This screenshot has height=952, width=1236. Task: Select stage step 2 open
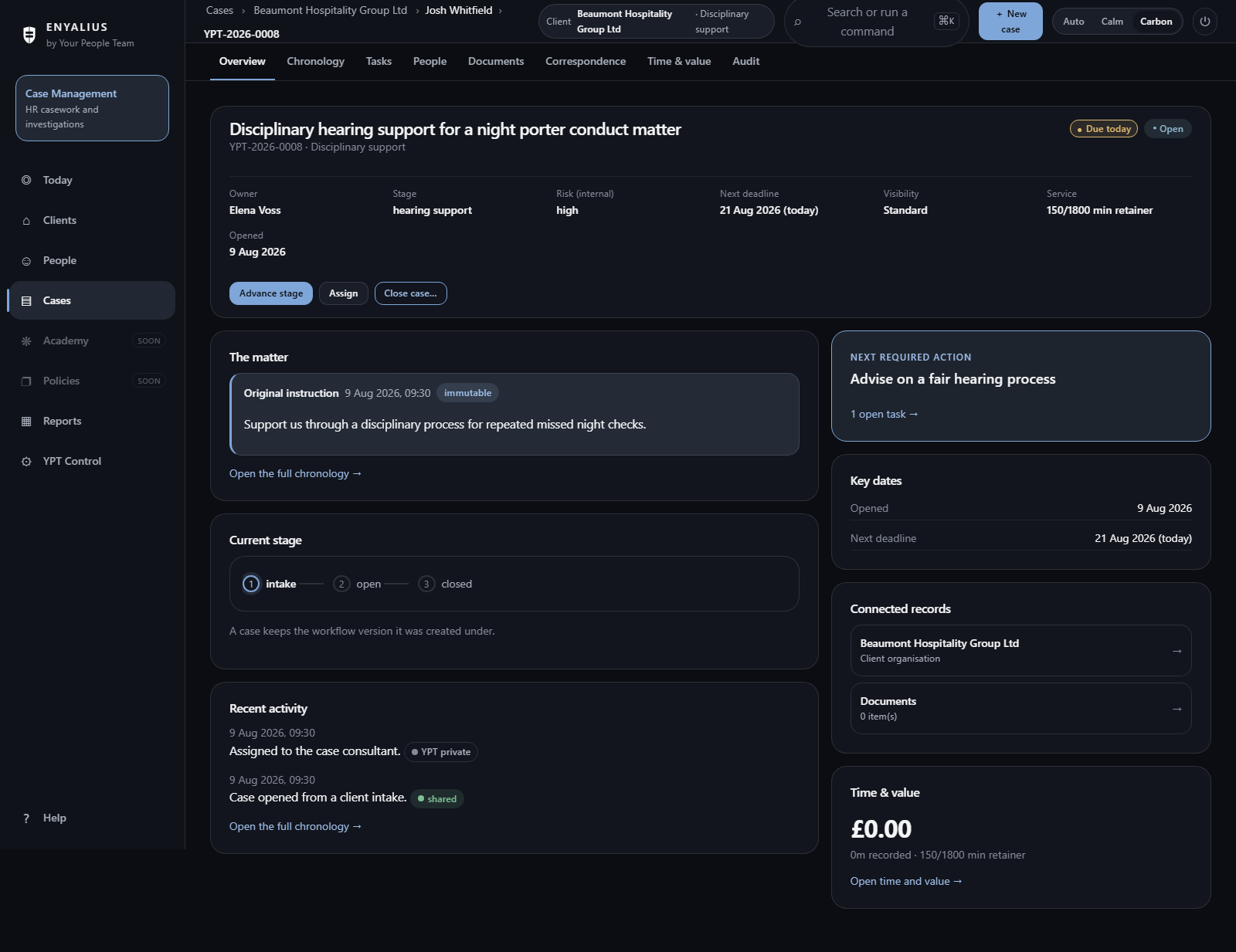358,584
